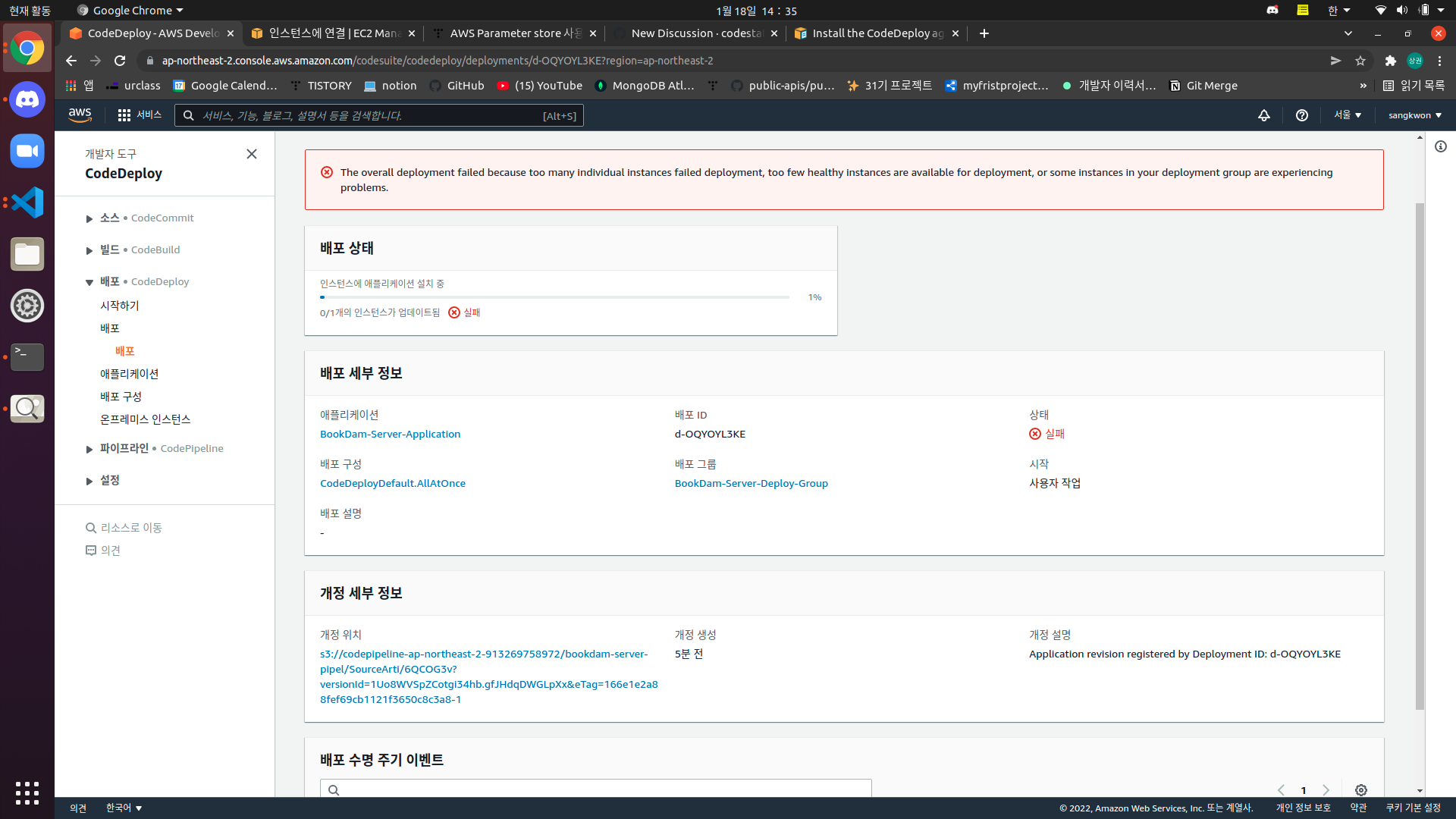
Task: Click 리소스로 이동 in sidebar
Action: [124, 528]
